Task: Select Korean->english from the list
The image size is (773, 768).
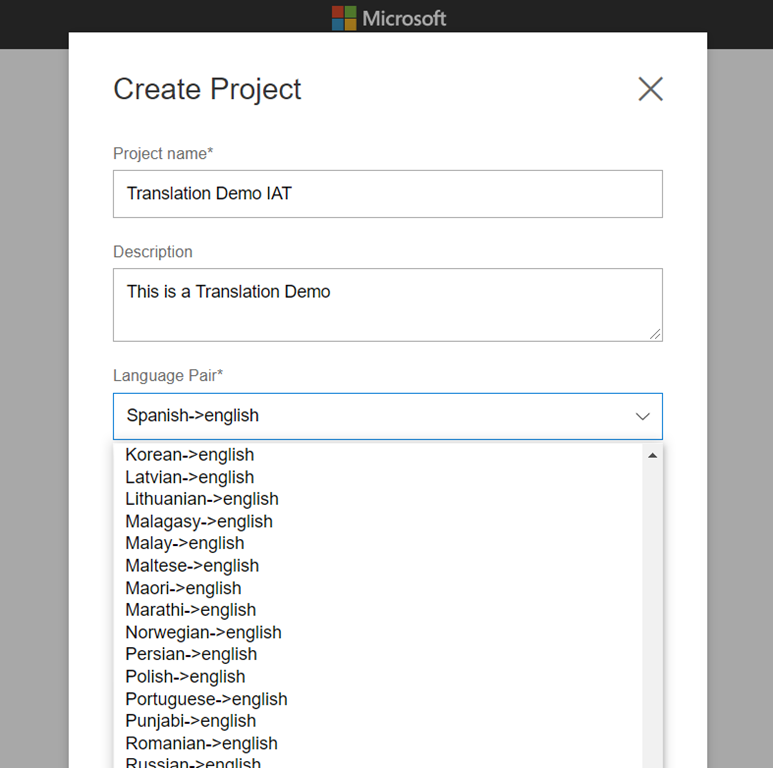Action: pos(190,455)
